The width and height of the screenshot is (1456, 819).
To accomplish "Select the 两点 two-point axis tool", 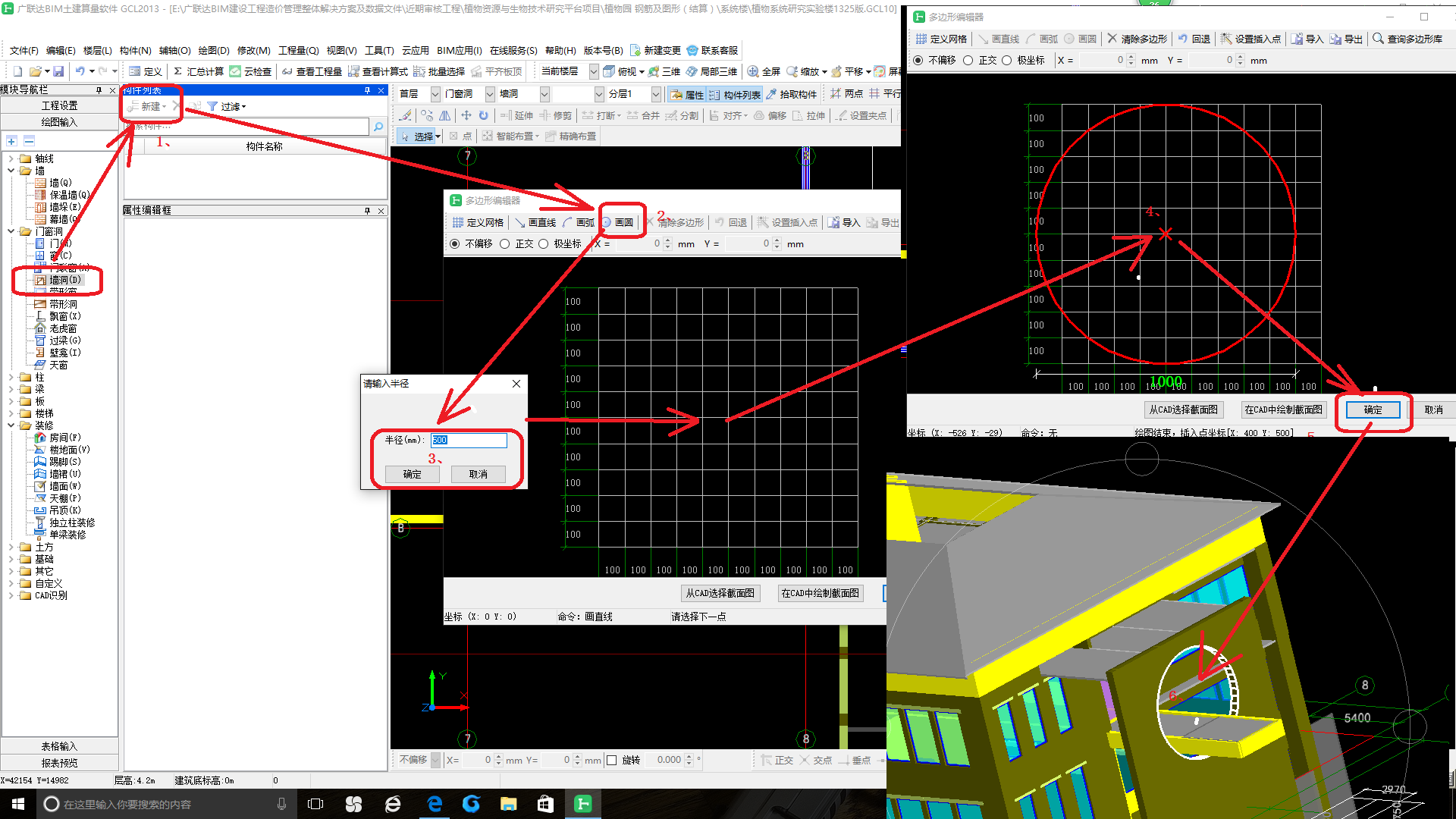I will [846, 93].
